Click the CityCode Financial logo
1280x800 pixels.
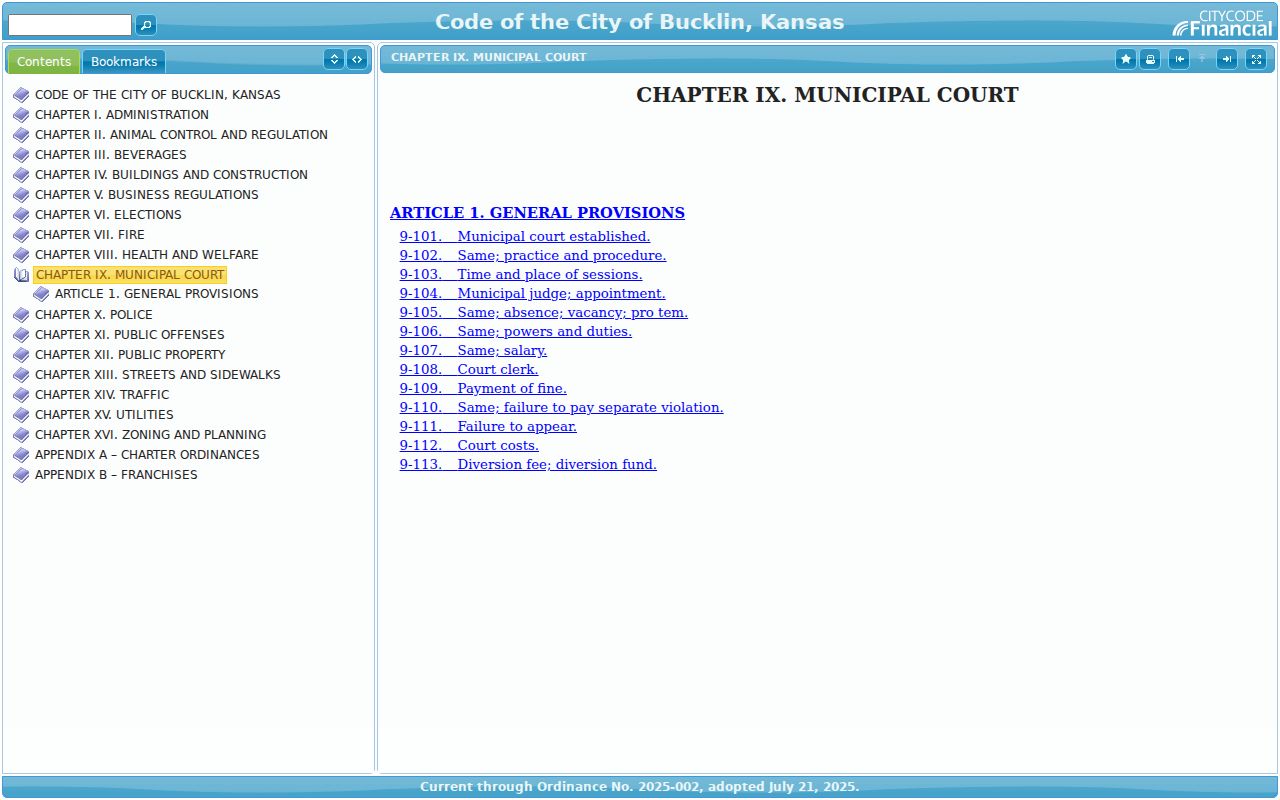1224,23
